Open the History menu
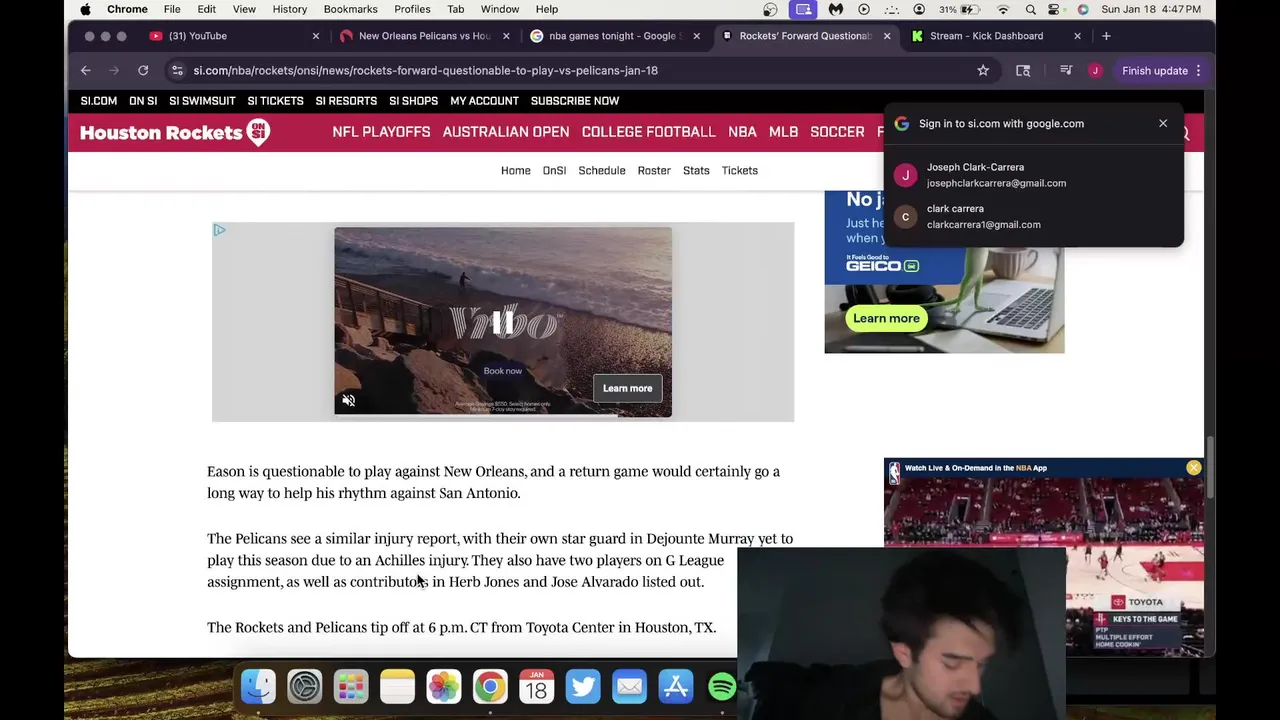 290,9
